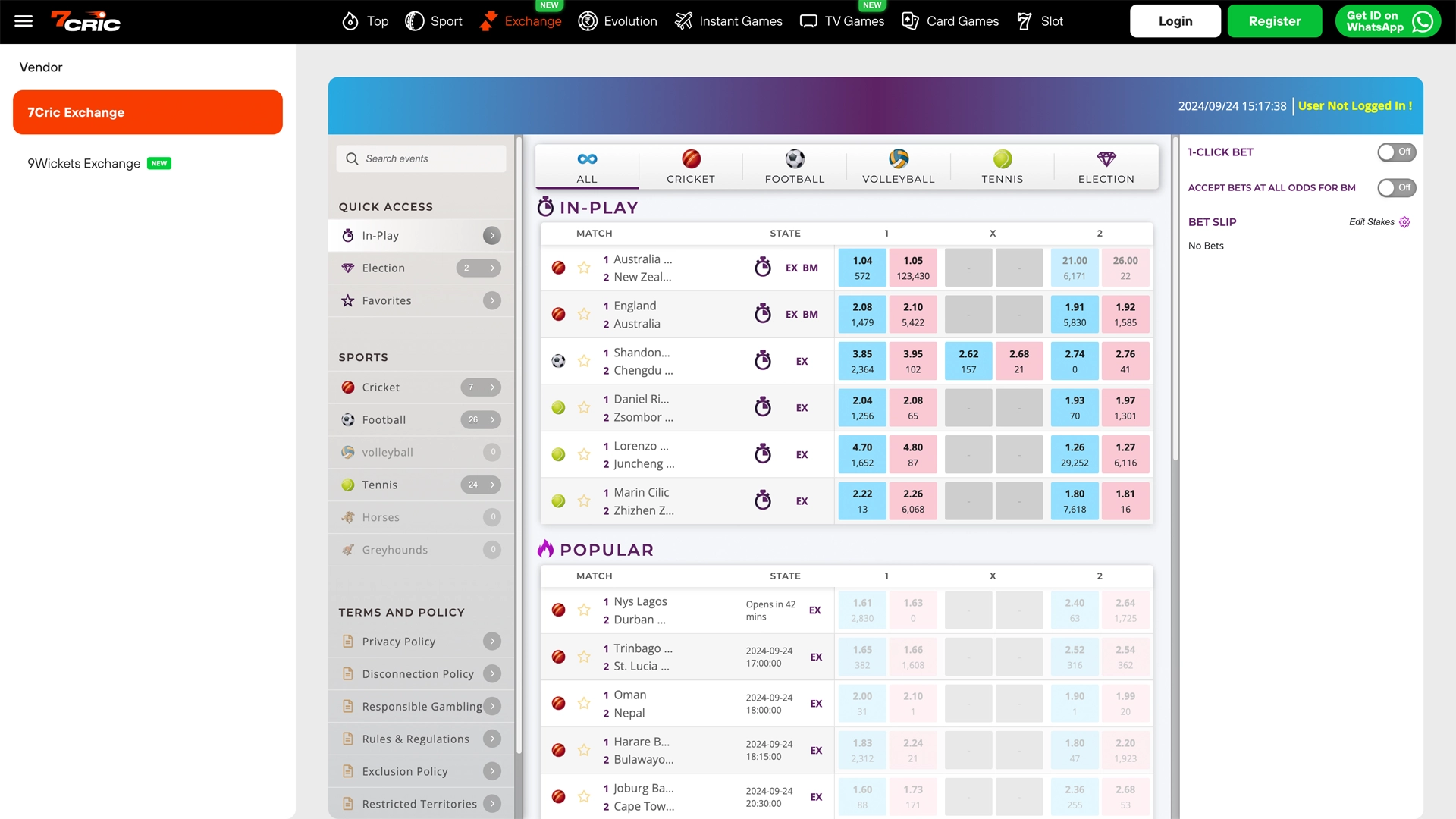Open Exclusion Policy arrow

click(492, 771)
